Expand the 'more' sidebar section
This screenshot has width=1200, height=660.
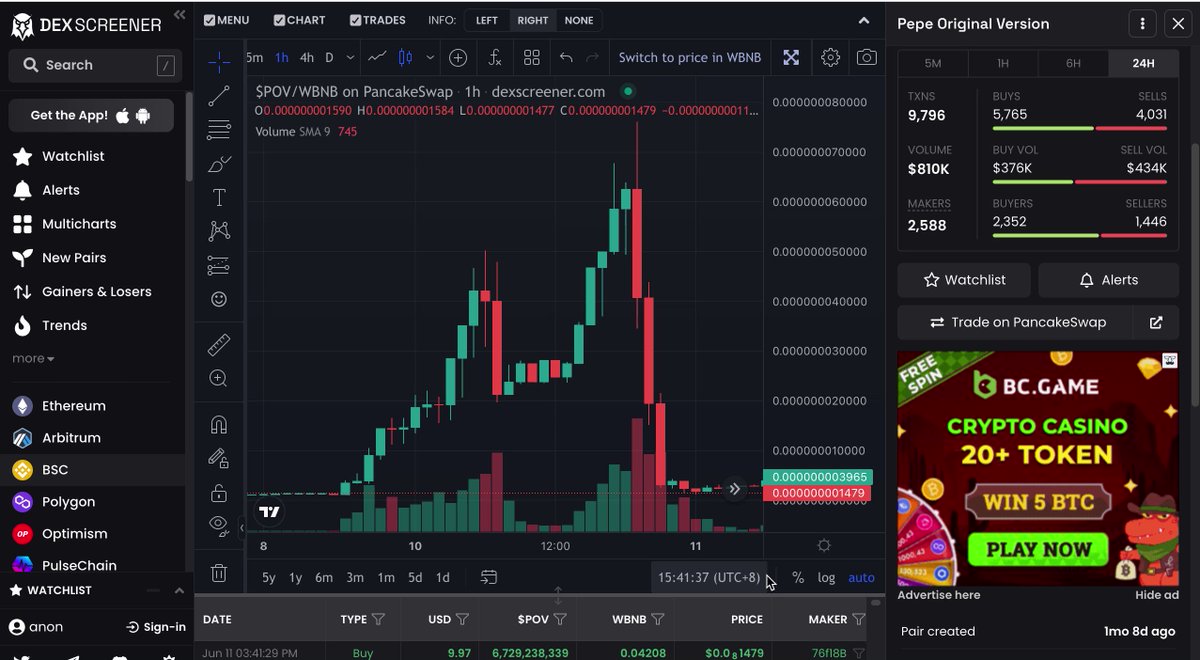tap(33, 358)
